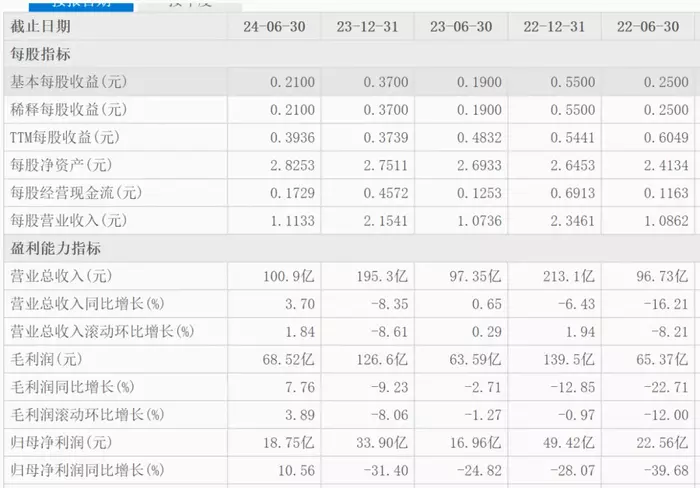The image size is (700, 488).
Task: Click the 每股净资产(元) row label
Action: (61, 165)
